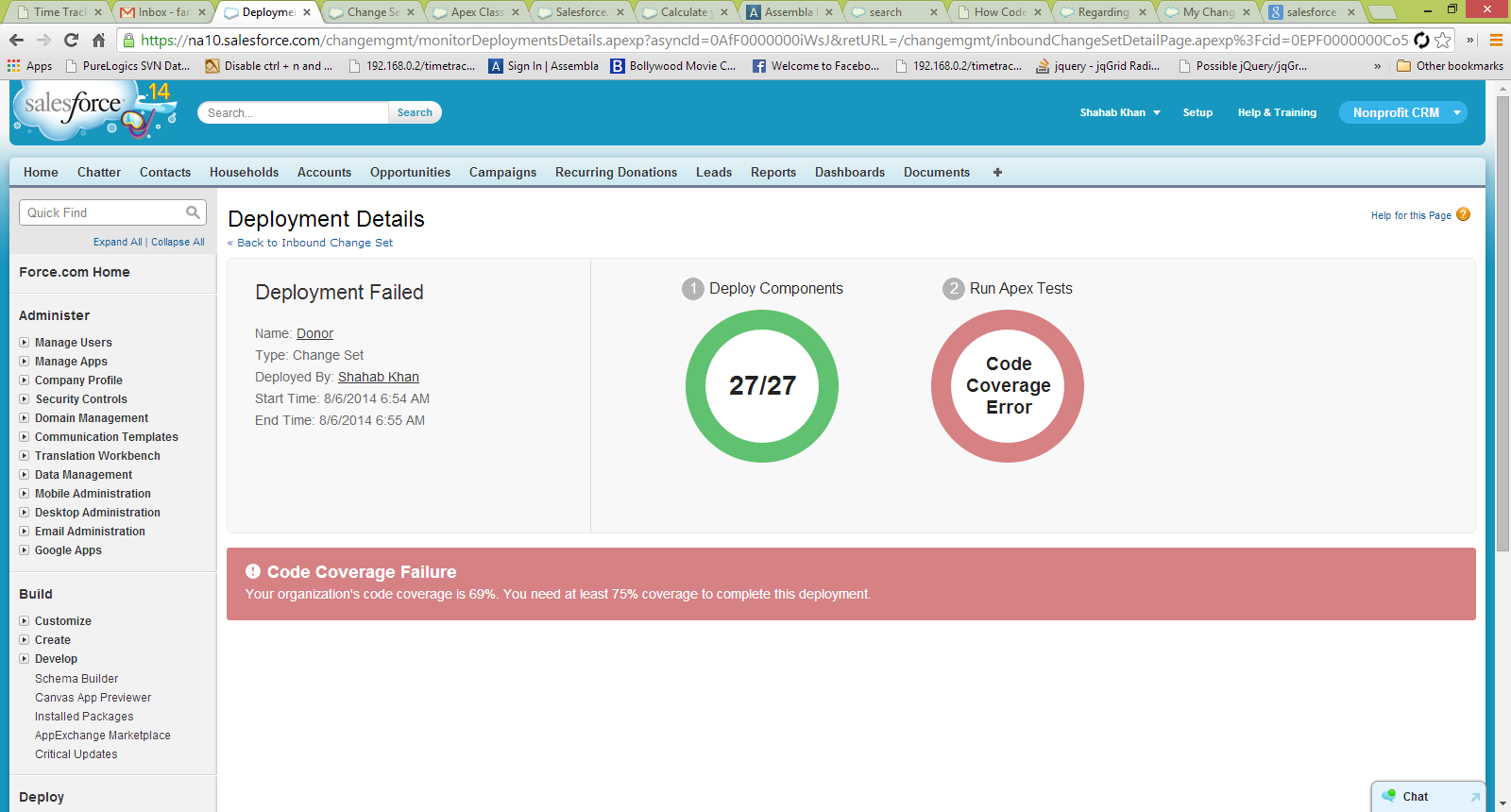Image resolution: width=1511 pixels, height=812 pixels.
Task: Follow the Back to Inbound Change Set link
Action: 314,243
